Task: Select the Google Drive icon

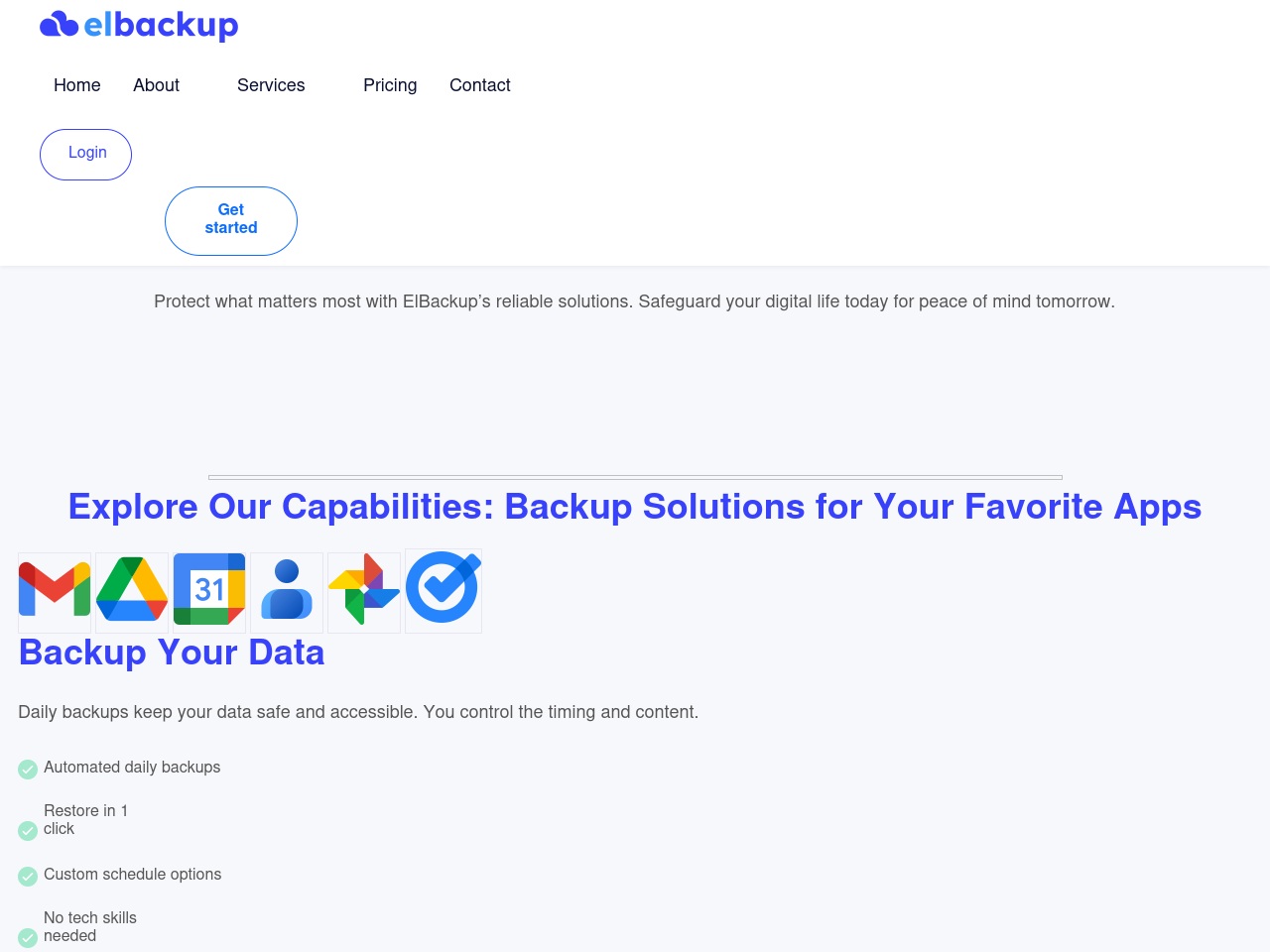Action: 132,592
